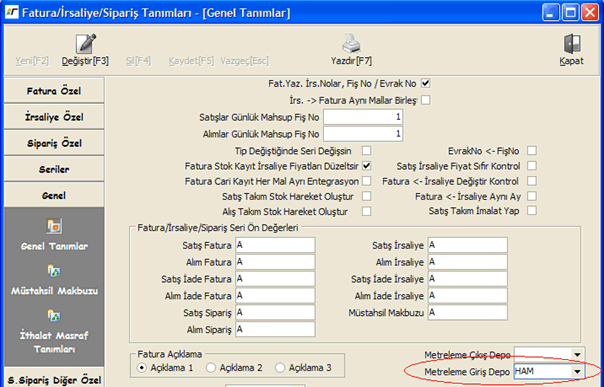Screen dimensions: 604x387
Task: Uncheck Fat.Yaz. İrs.Nolar, Fiş No / Evrak No
Action: click(x=426, y=83)
